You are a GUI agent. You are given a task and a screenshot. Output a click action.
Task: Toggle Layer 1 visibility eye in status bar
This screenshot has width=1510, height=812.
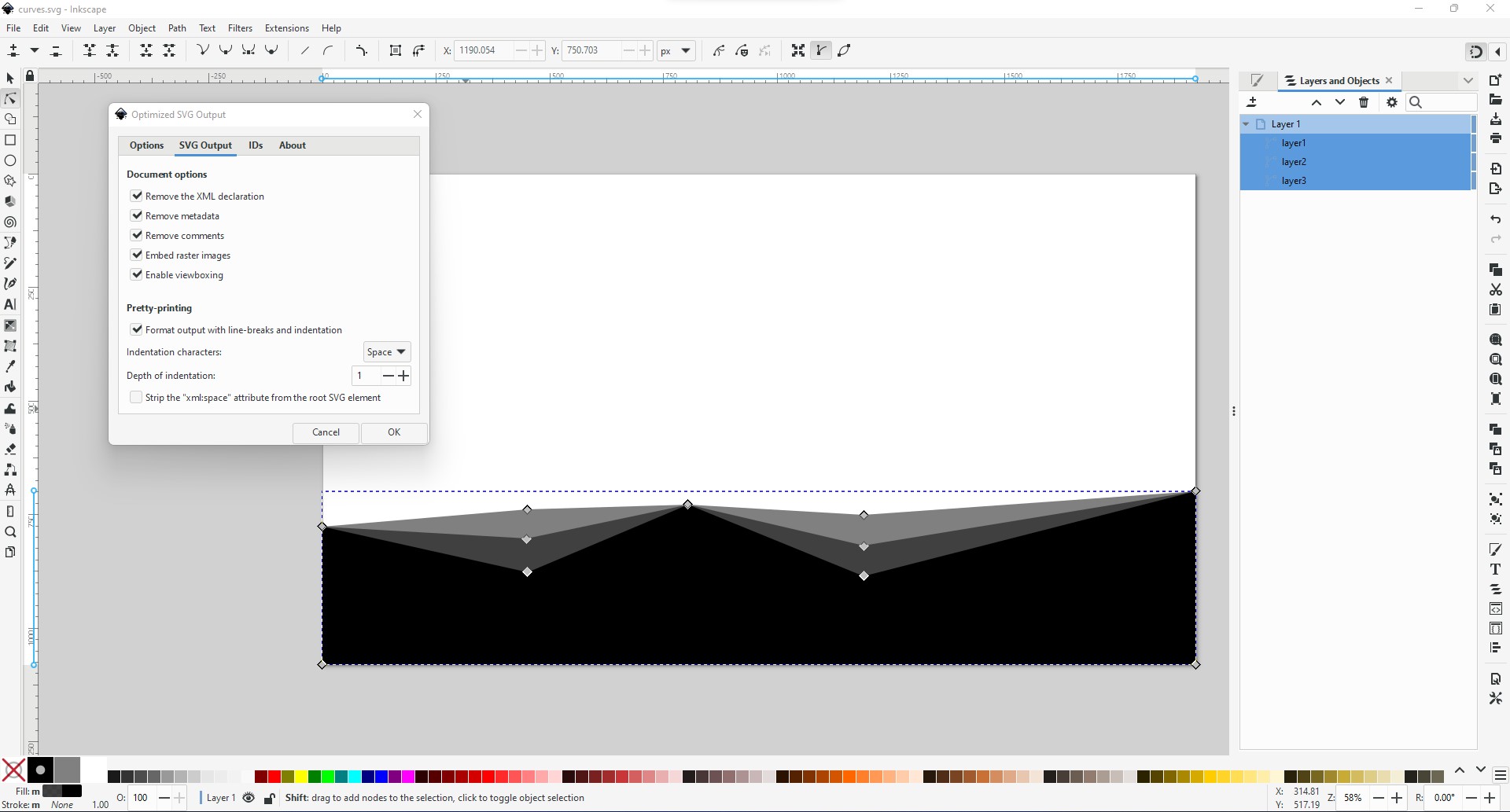249,798
